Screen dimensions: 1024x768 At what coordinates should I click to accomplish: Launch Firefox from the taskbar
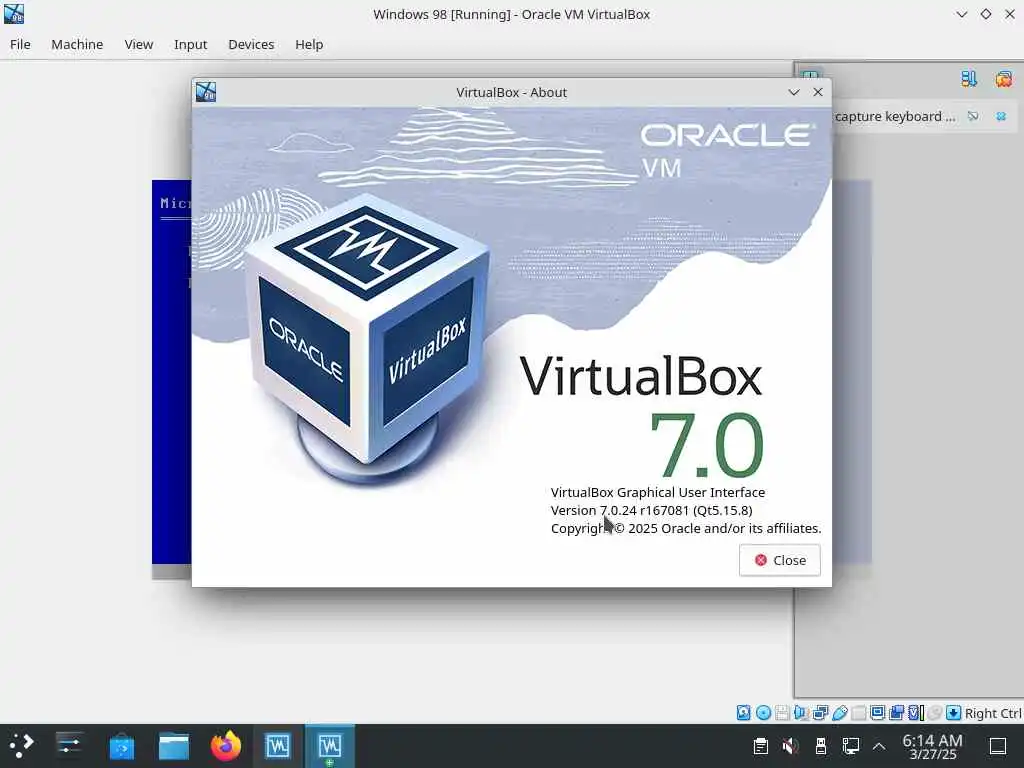(226, 746)
